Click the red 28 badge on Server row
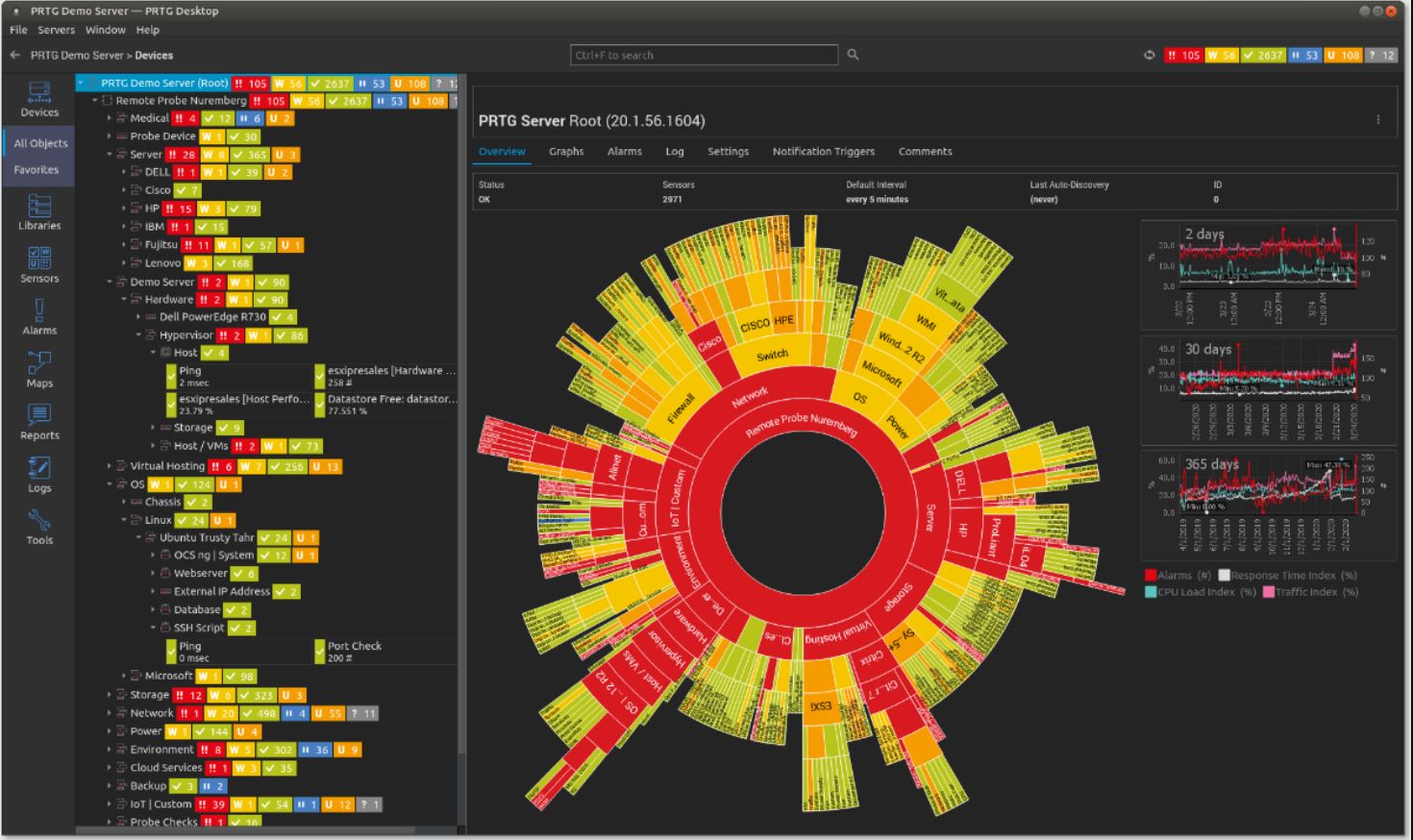Image resolution: width=1413 pixels, height=840 pixels. [182, 155]
